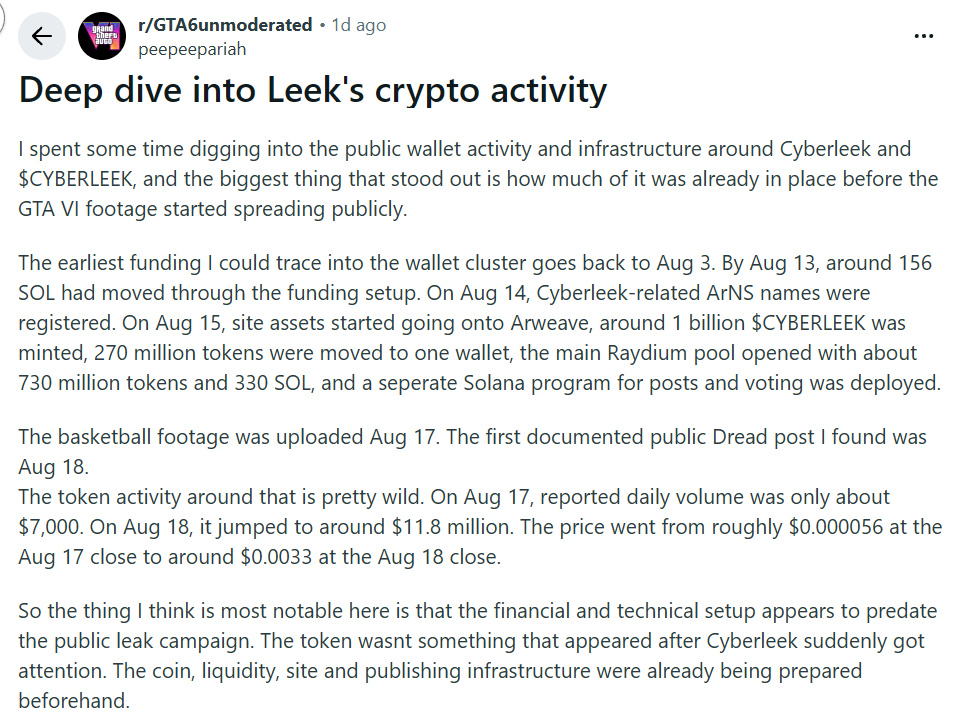Select the post title 'Deep dive into Leek's crypto activity'
Screen dimensions: 967x717
coord(313,91)
